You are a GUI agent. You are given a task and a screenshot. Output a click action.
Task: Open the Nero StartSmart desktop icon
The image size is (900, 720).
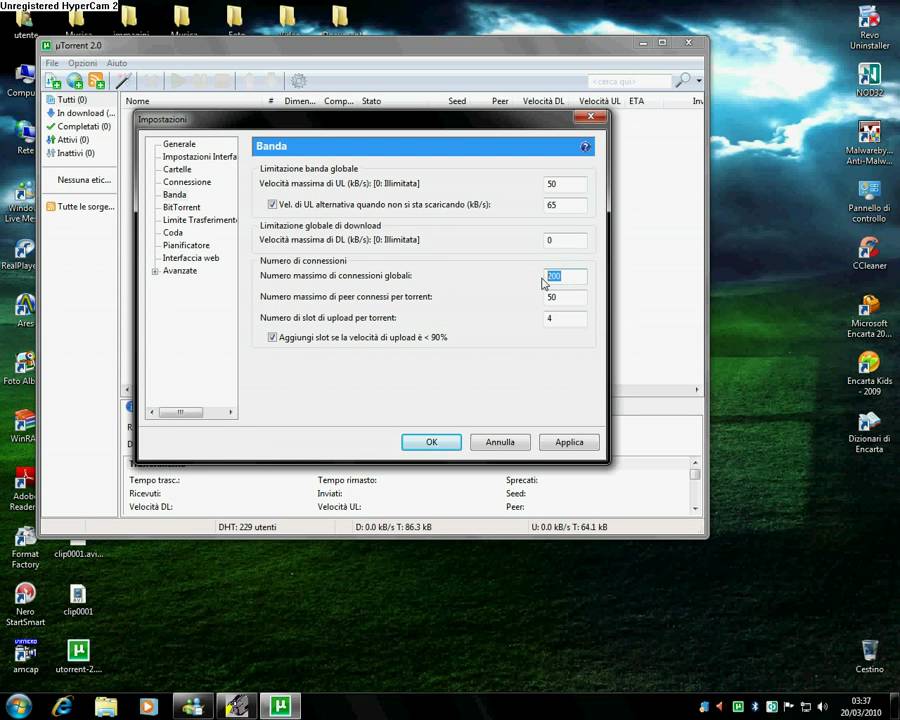click(25, 604)
